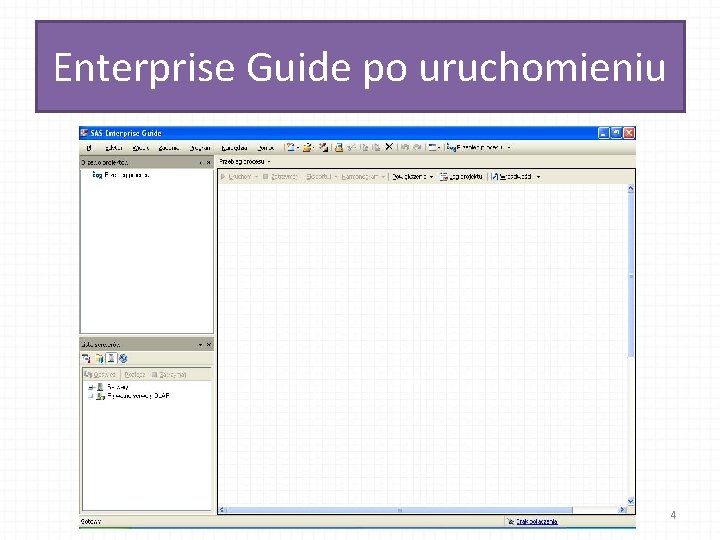Screen dimensions: 720x540
Task: Click Odśwież in the server list pane
Action: coord(101,375)
